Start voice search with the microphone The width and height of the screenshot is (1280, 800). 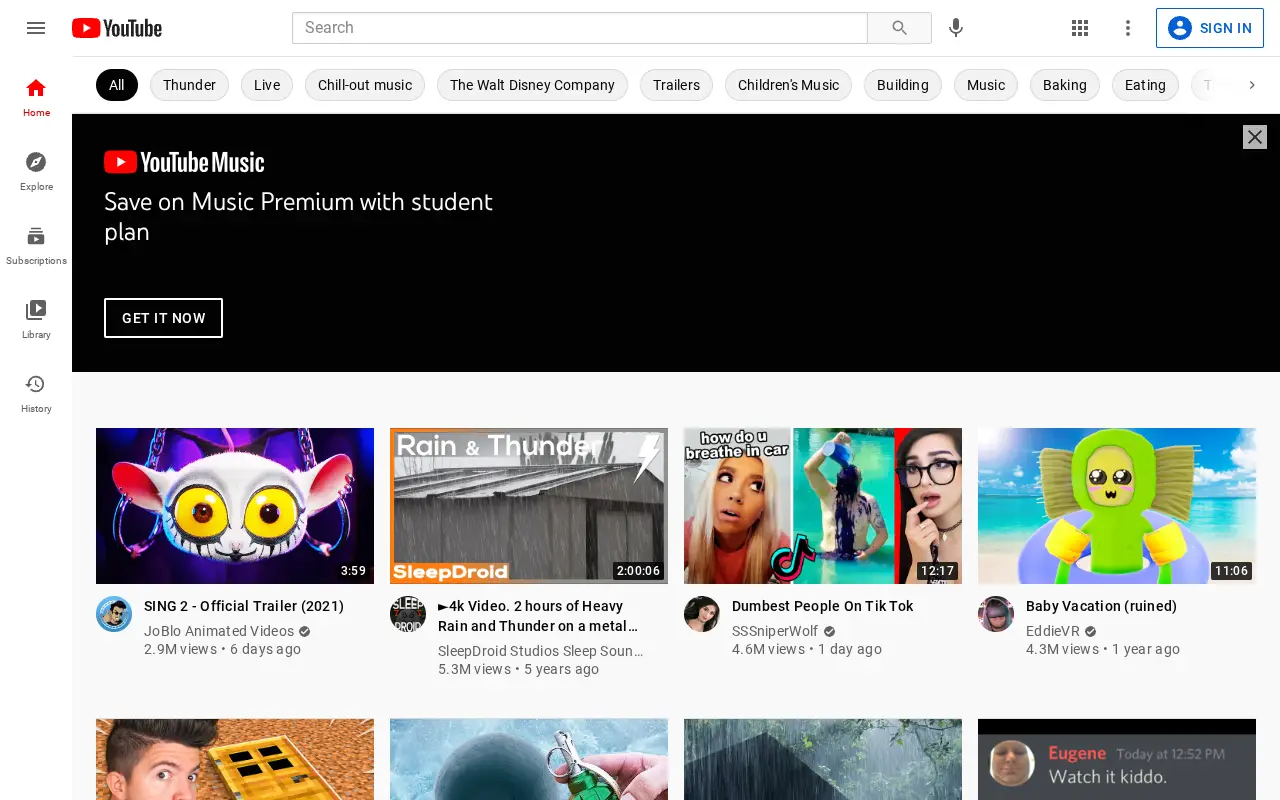(956, 28)
